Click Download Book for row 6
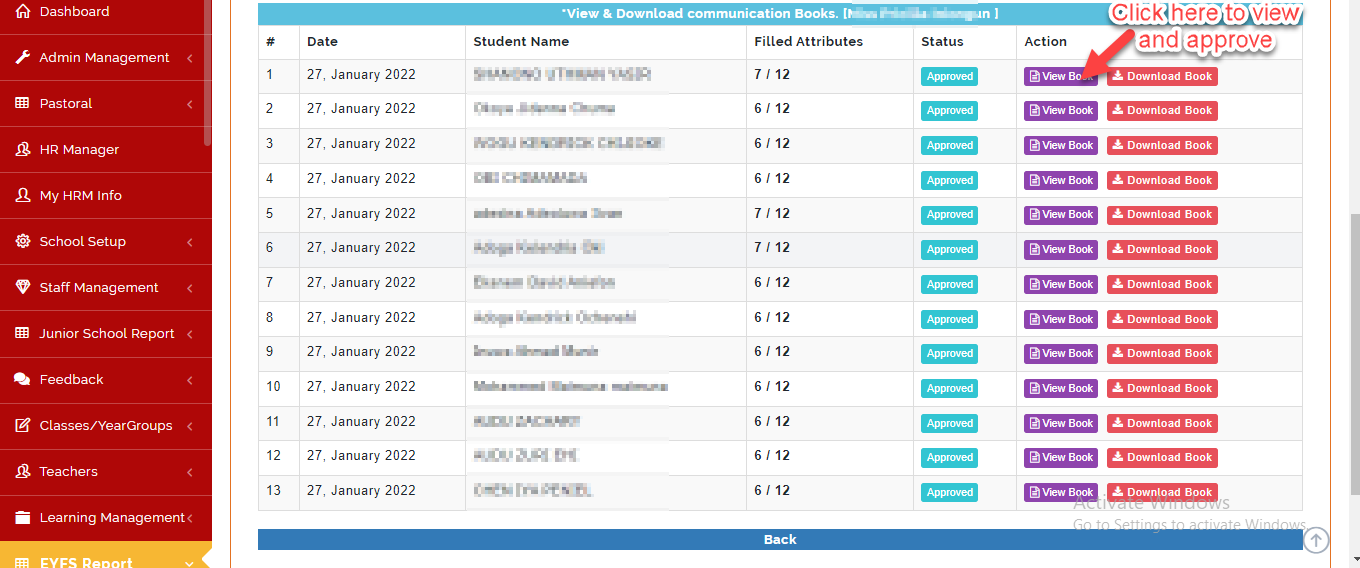 (1162, 250)
